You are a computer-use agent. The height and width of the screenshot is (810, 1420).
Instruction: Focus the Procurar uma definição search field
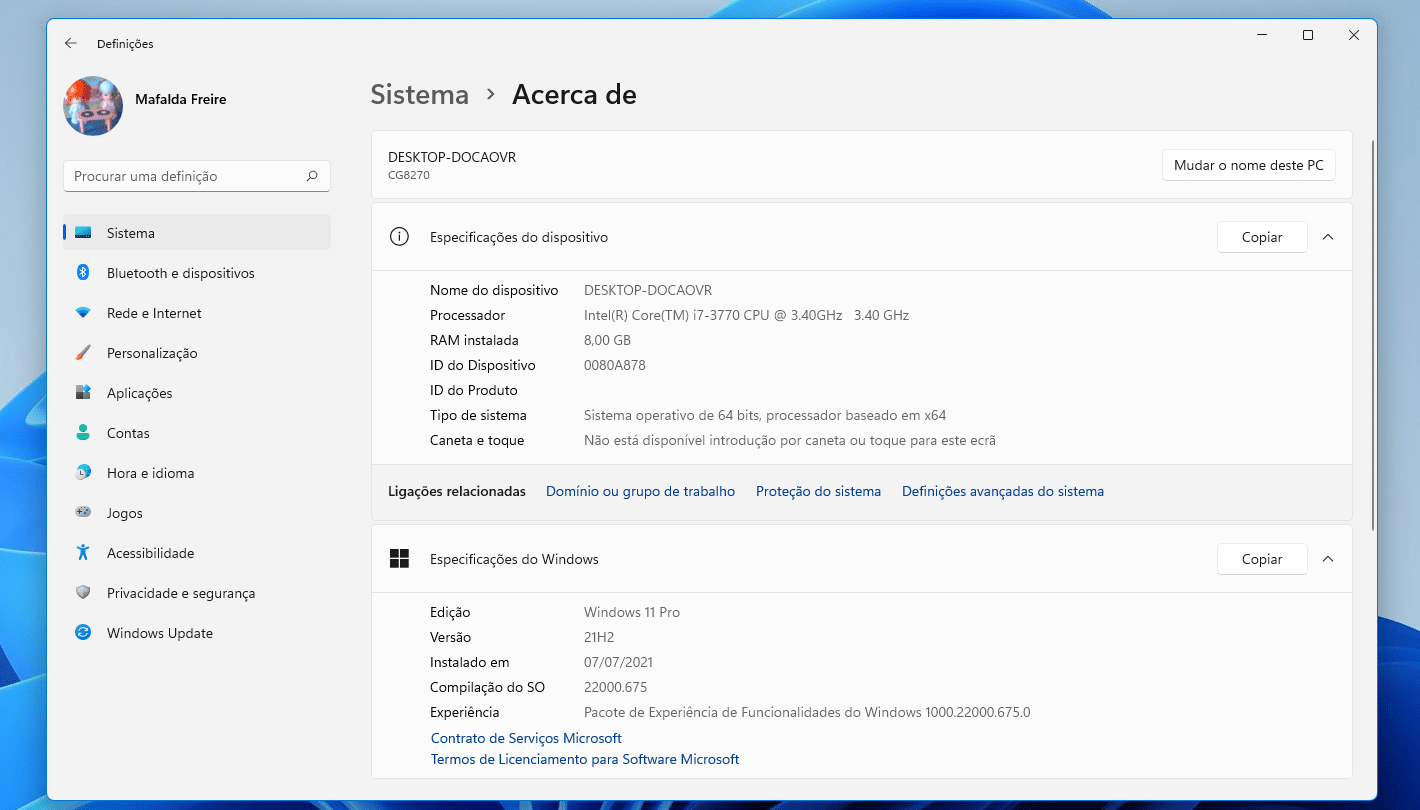pyautogui.click(x=197, y=176)
